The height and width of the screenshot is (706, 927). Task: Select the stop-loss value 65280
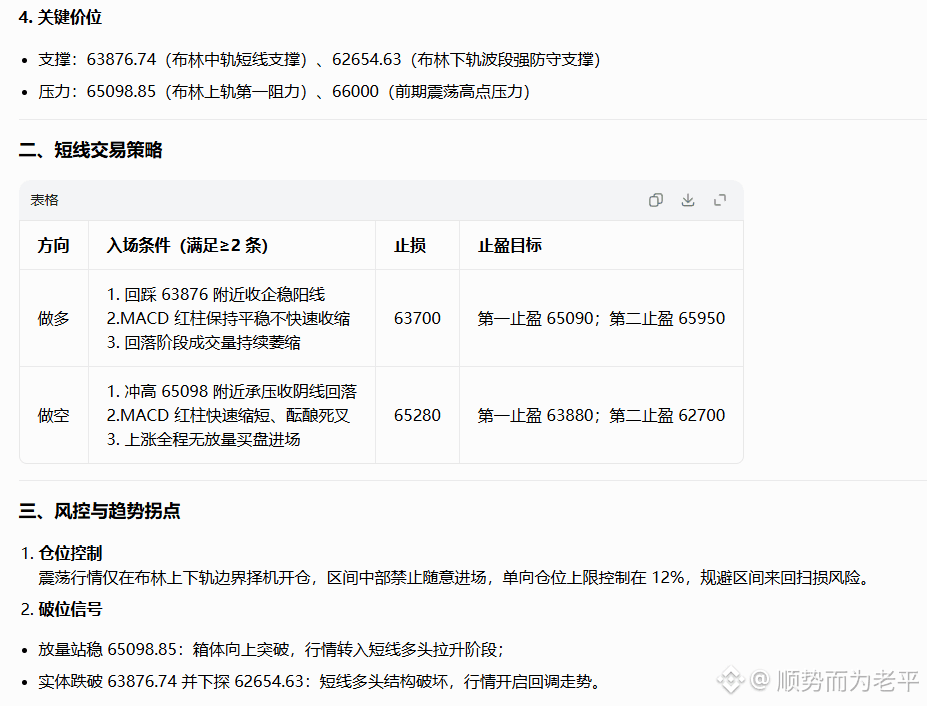pos(417,415)
